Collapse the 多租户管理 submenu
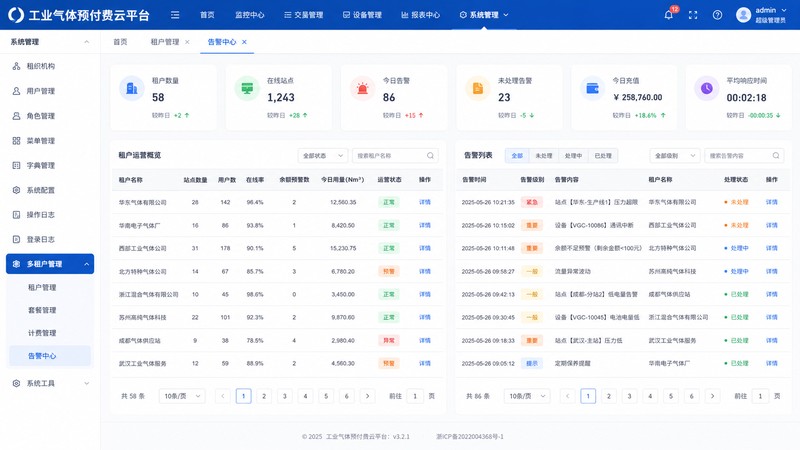The width and height of the screenshot is (800, 450). (x=86, y=264)
